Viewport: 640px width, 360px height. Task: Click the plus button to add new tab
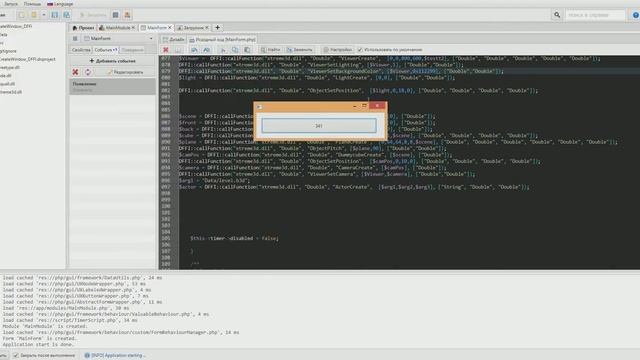click(218, 28)
